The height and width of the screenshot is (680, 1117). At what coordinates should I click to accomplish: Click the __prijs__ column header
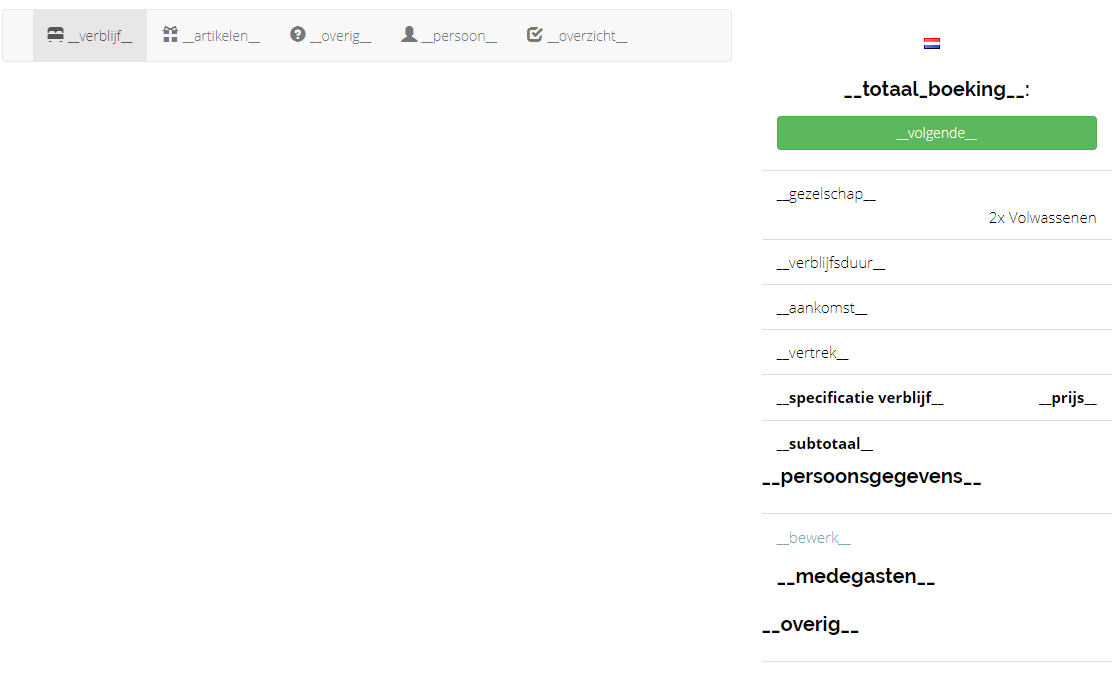coord(1068,398)
